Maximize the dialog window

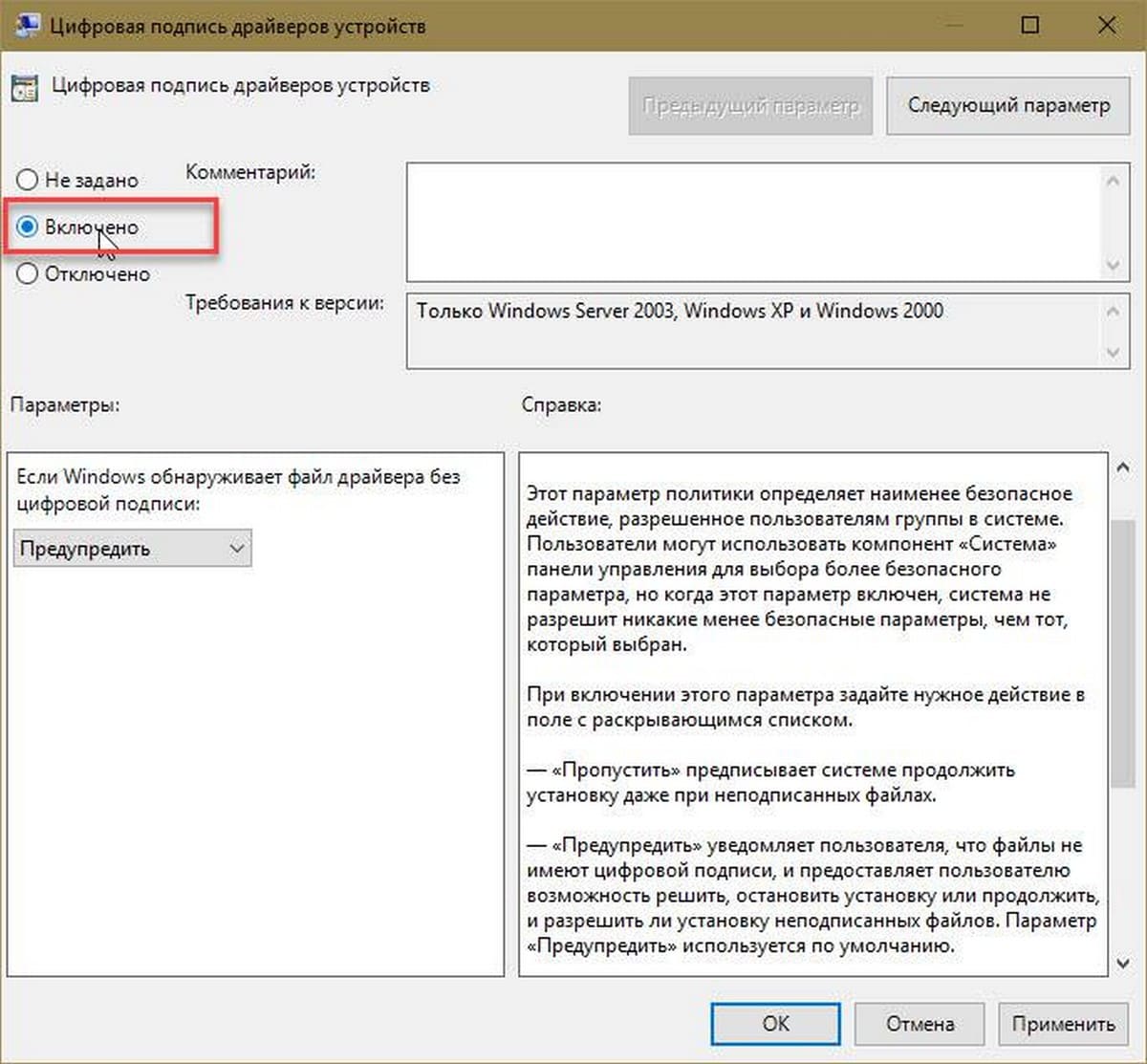click(x=1030, y=25)
